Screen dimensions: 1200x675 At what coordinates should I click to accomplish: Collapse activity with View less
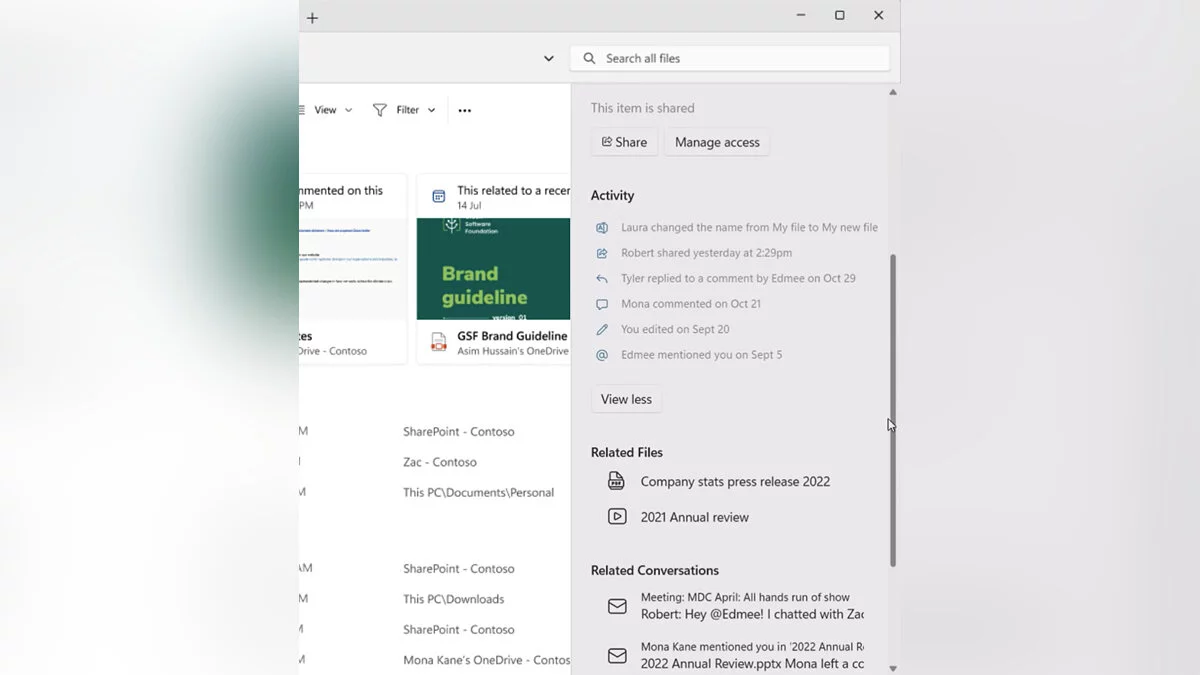pyautogui.click(x=626, y=399)
